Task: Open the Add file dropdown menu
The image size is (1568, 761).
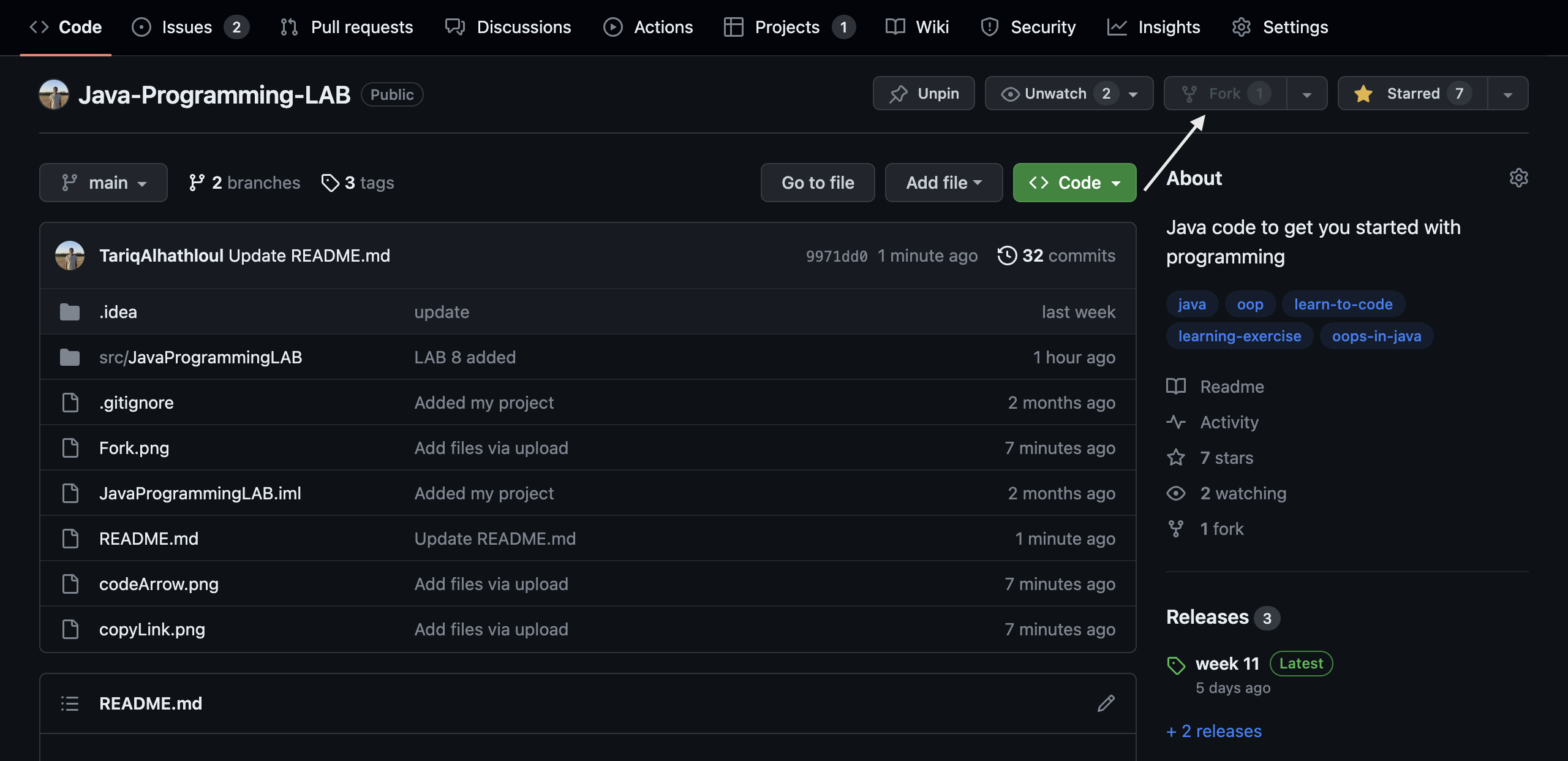Action: click(x=943, y=183)
